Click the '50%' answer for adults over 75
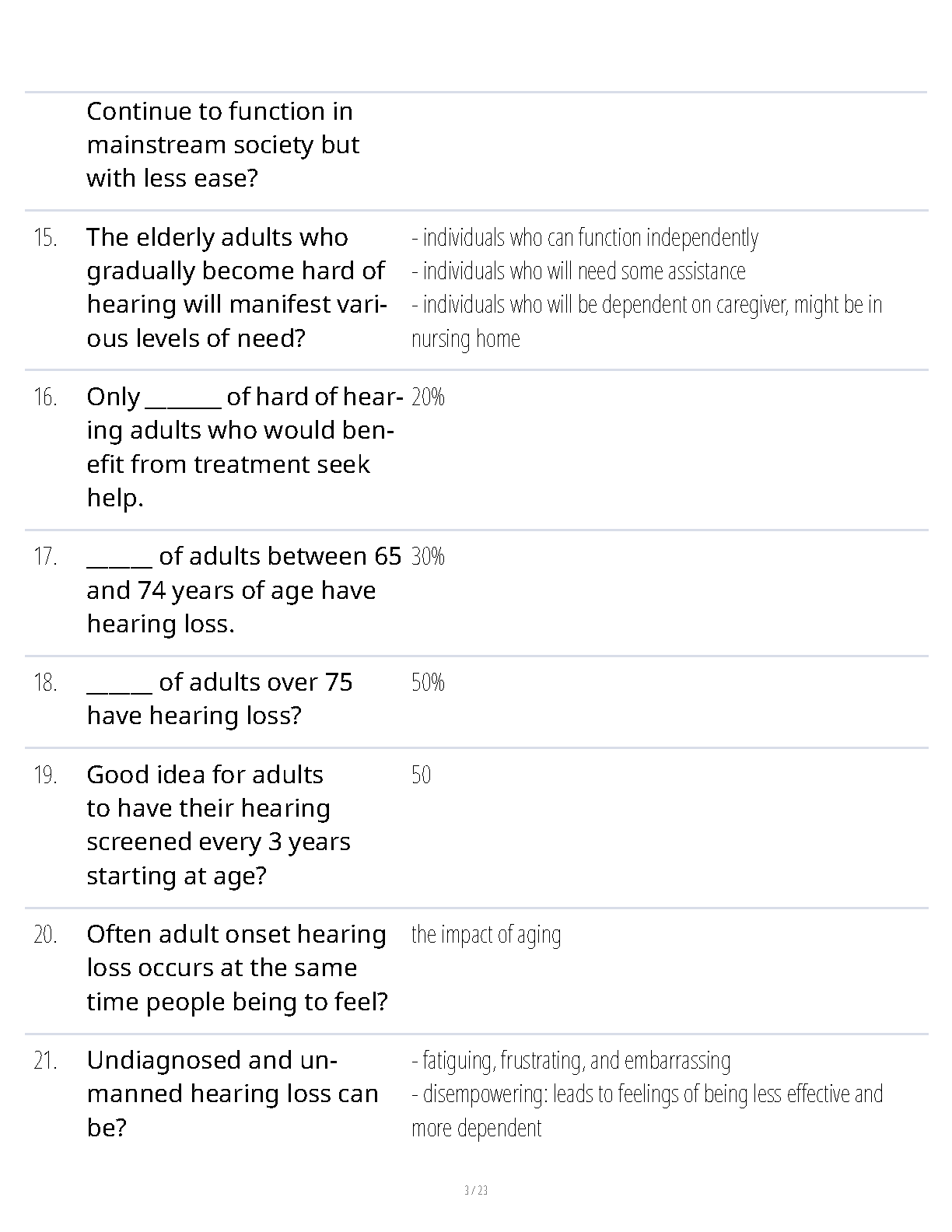Screen dimensions: 952x1232 [428, 682]
